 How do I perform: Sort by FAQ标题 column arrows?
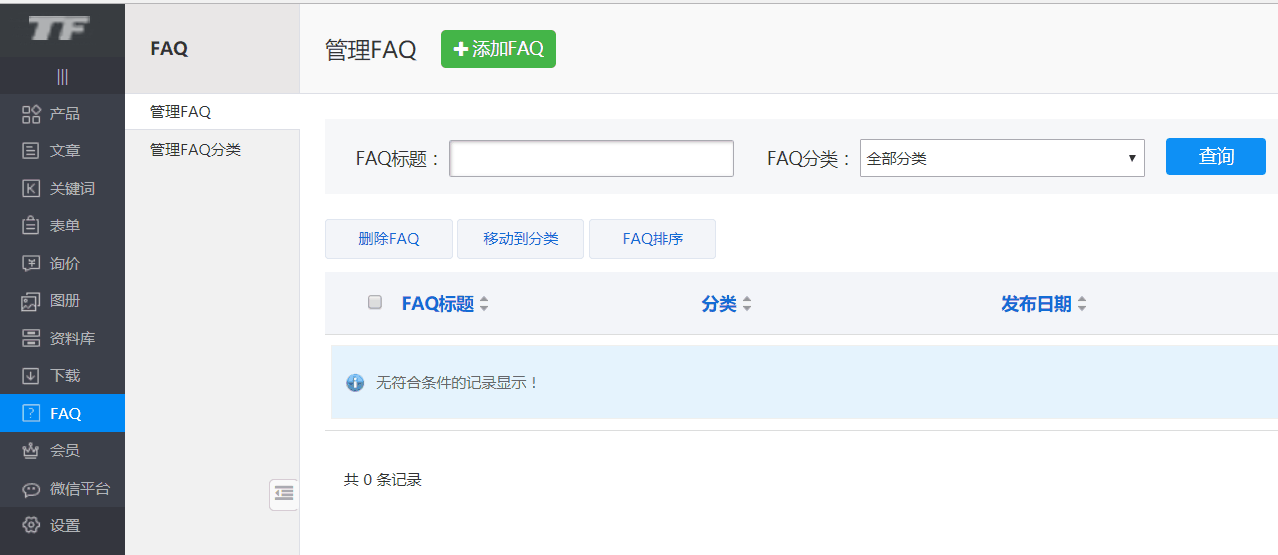484,304
